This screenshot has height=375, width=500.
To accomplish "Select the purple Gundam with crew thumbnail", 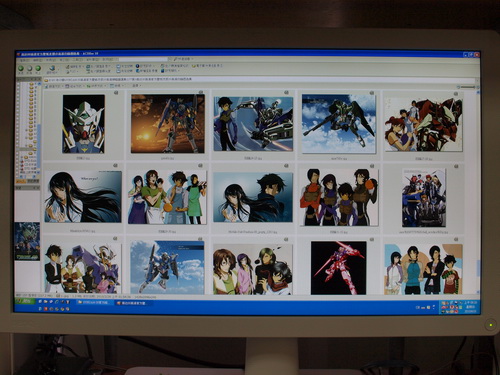I will (83, 268).
